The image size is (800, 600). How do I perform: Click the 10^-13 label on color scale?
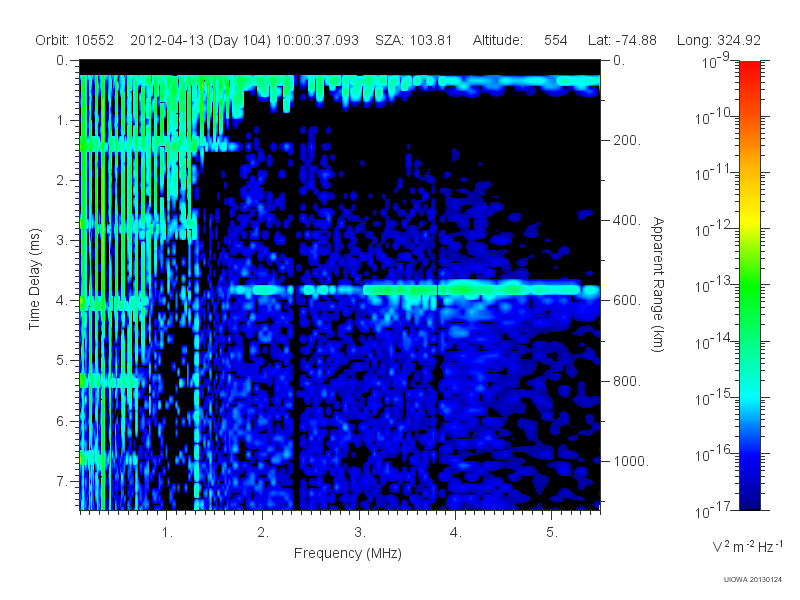pos(714,284)
